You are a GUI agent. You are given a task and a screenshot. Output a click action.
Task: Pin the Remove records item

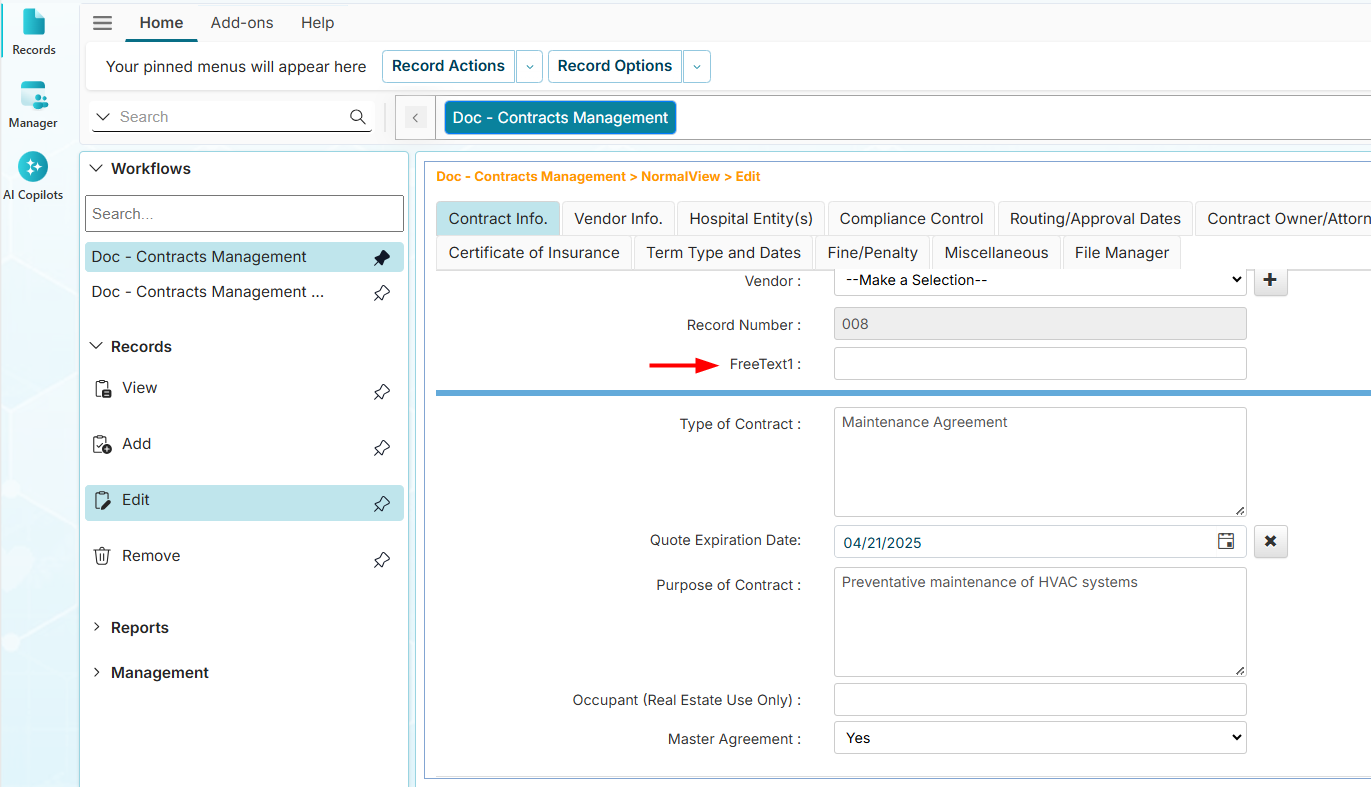pos(381,560)
